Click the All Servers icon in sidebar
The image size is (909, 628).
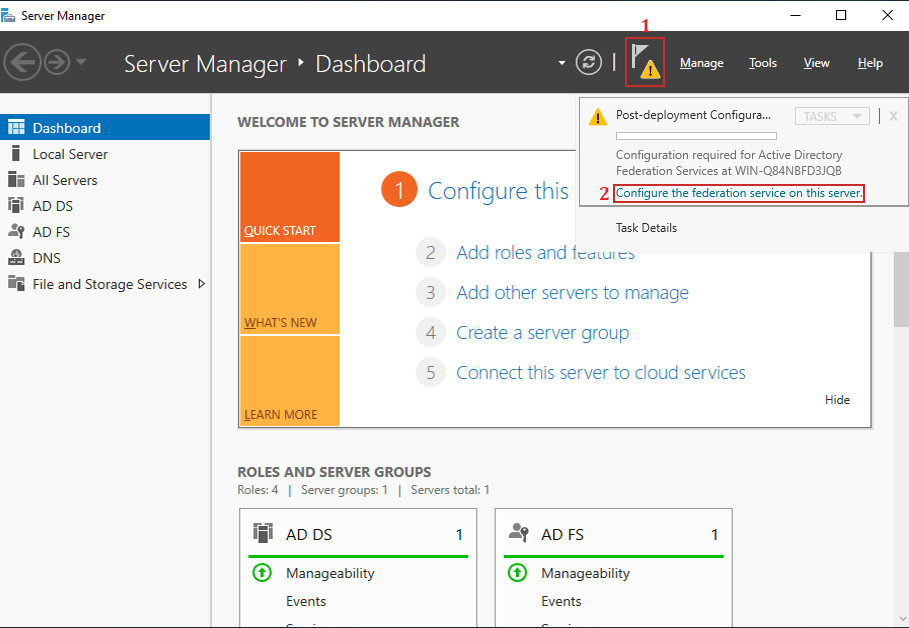coord(16,179)
